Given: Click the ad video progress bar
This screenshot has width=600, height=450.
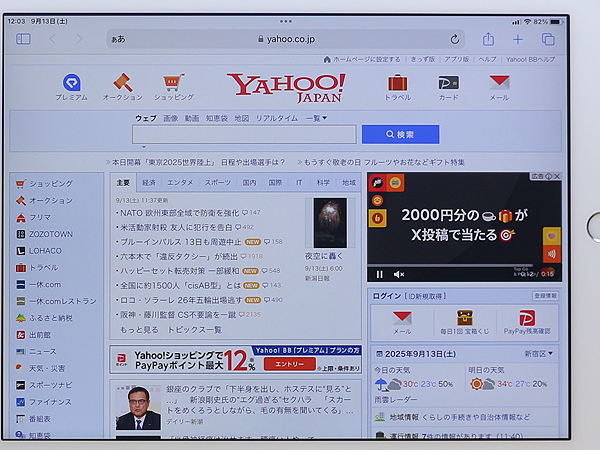Looking at the screenshot, I should tap(450, 265).
